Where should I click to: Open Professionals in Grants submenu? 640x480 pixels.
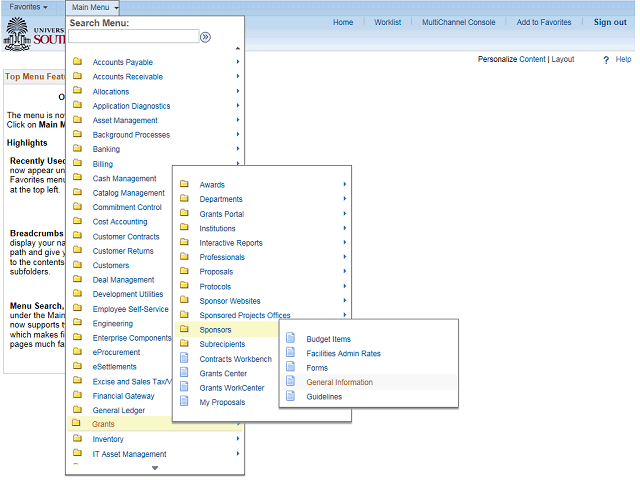point(222,257)
